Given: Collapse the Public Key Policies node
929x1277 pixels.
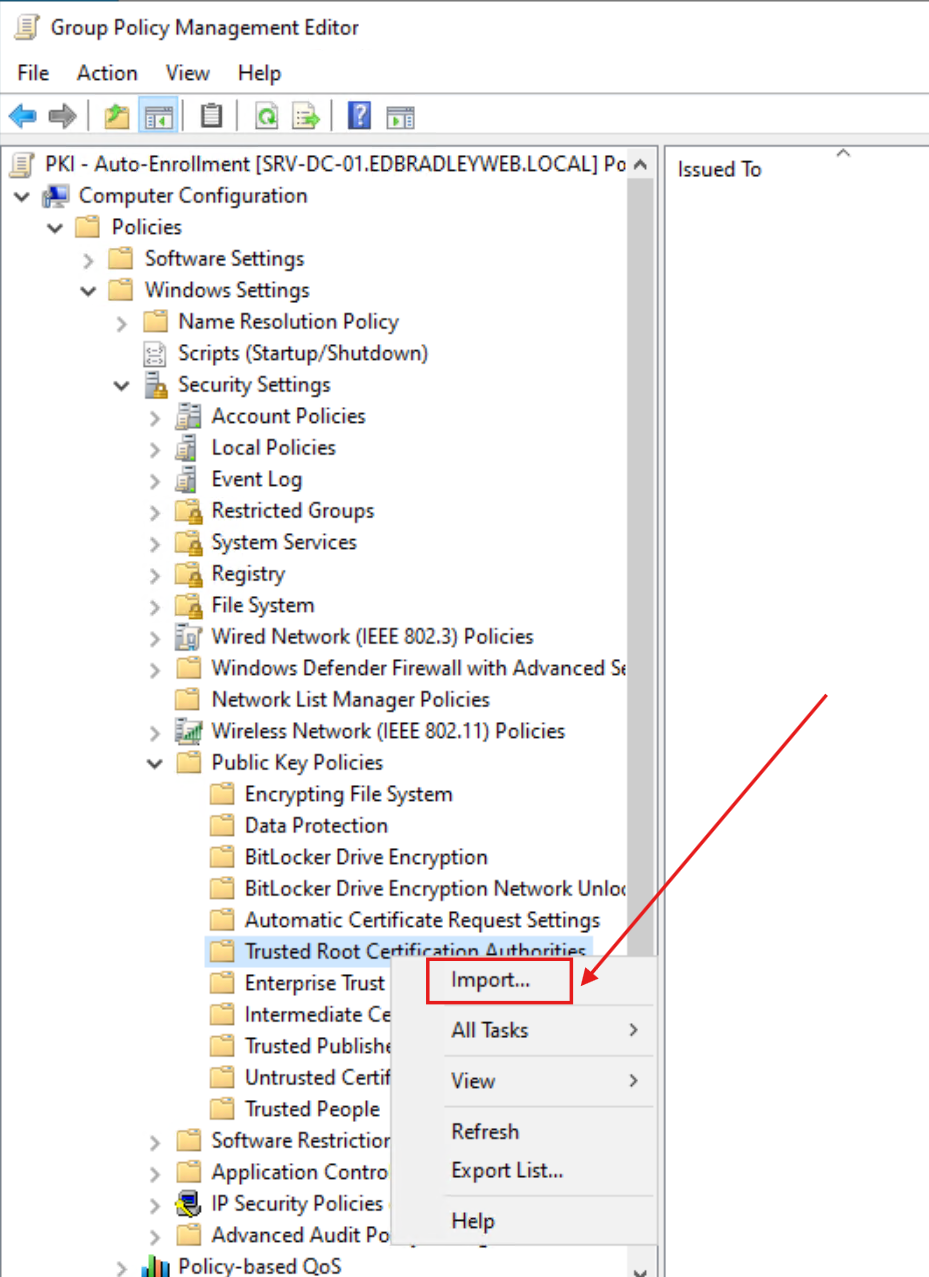Looking at the screenshot, I should (x=154, y=762).
